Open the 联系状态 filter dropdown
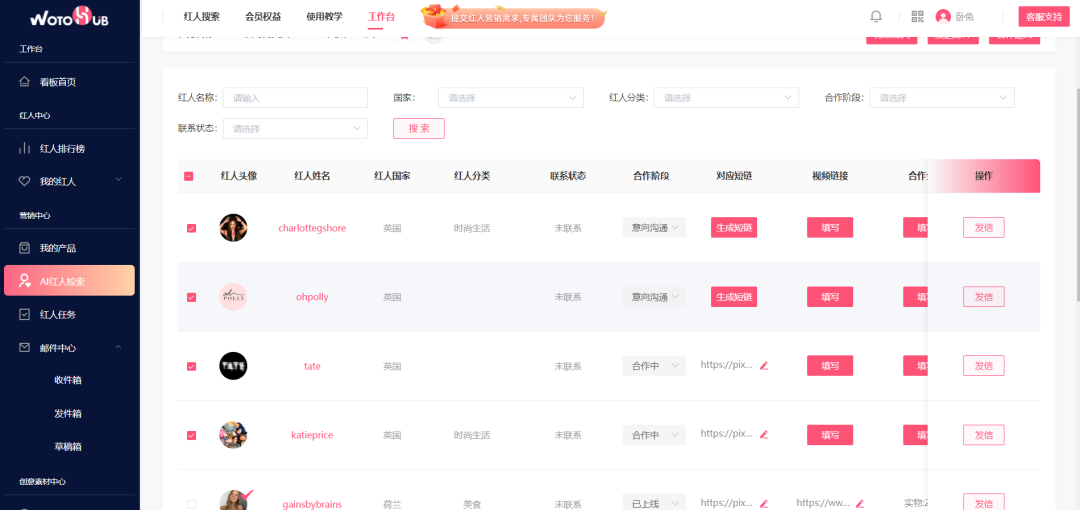The height and width of the screenshot is (510, 1080). click(295, 128)
